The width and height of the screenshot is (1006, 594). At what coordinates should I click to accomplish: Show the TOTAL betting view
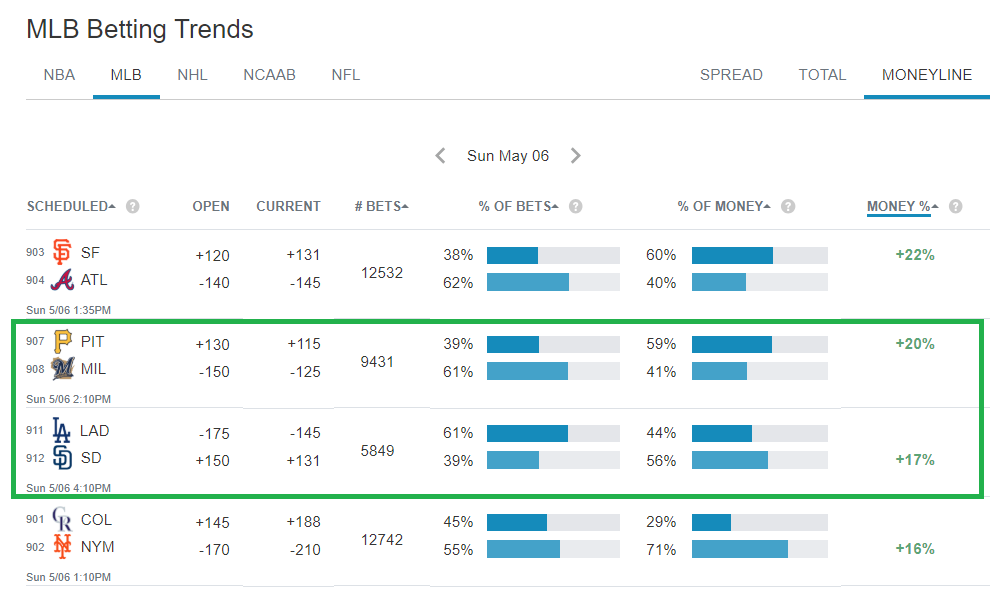(x=823, y=75)
